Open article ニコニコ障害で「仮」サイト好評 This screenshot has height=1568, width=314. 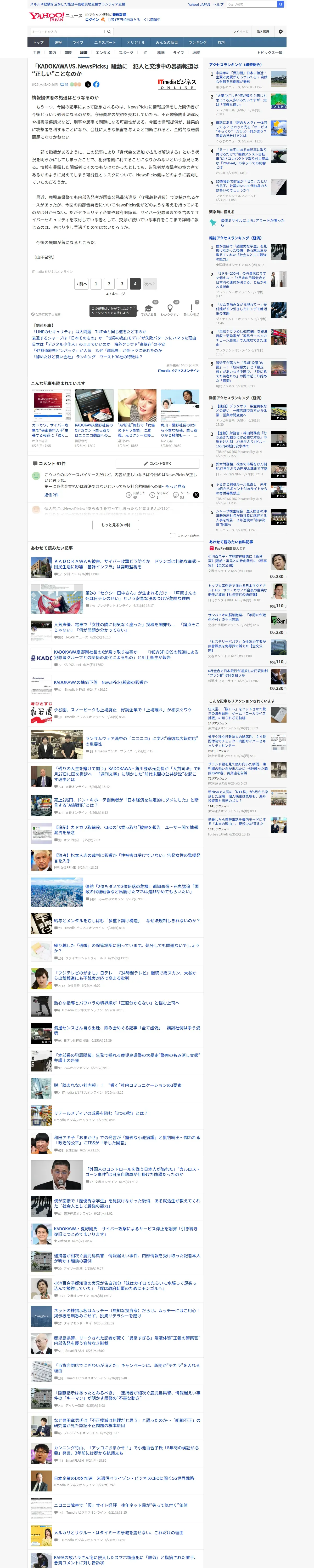pyautogui.click(x=121, y=1505)
